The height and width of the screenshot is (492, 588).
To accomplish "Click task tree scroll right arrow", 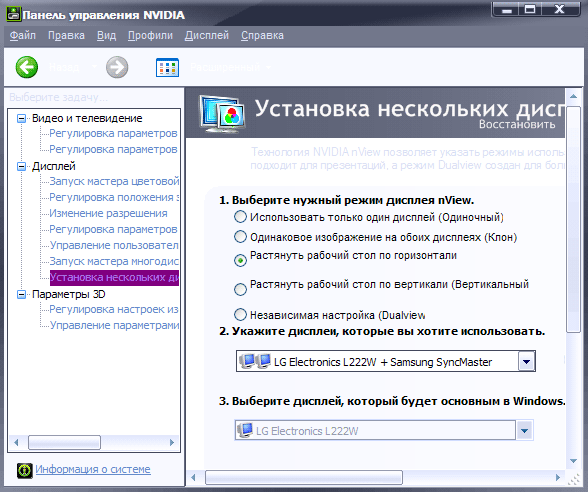I will point(172,442).
